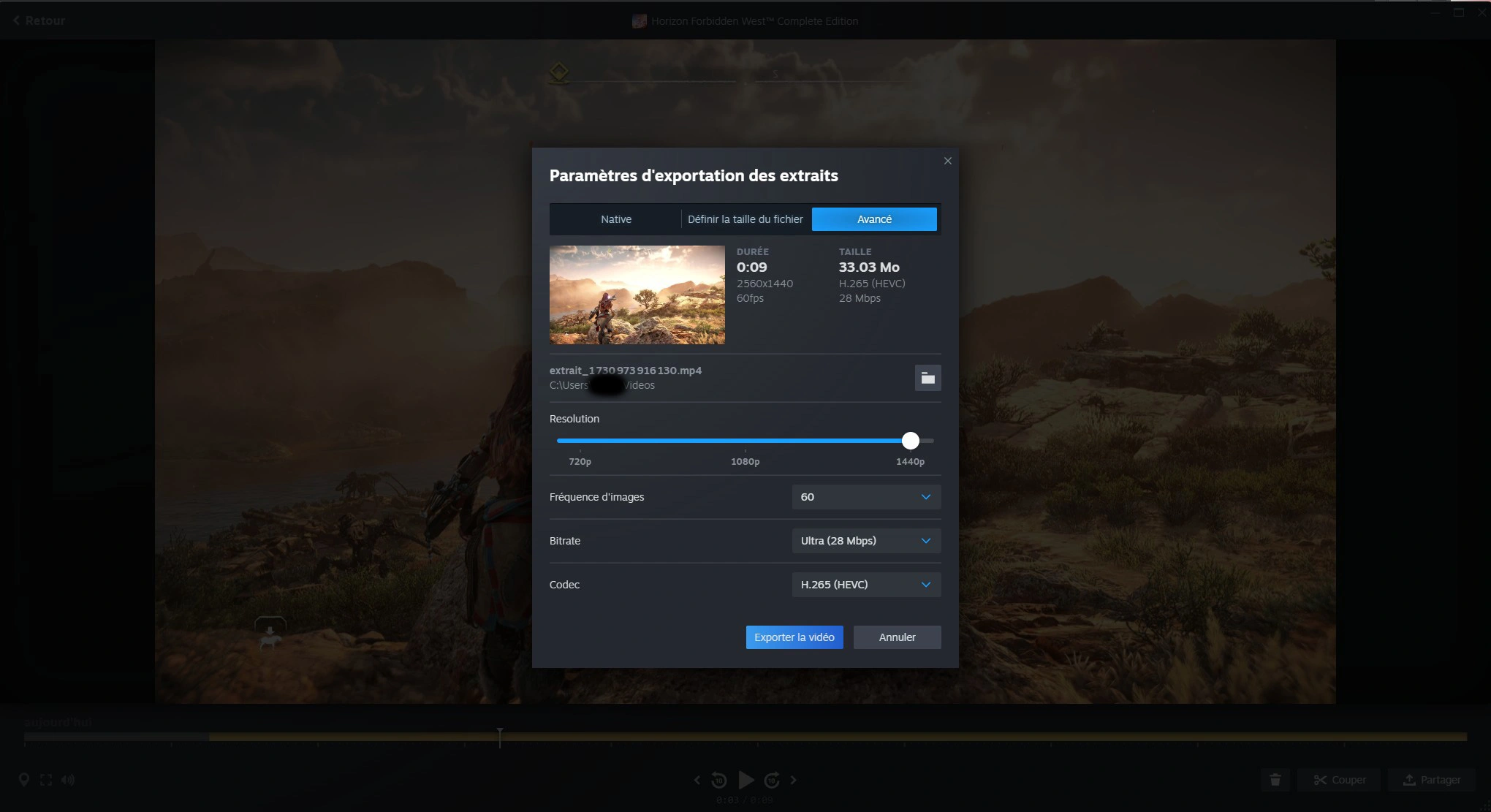Viewport: 1491px width, 812px height.
Task: Click the timeline playhead marker
Action: (500, 737)
